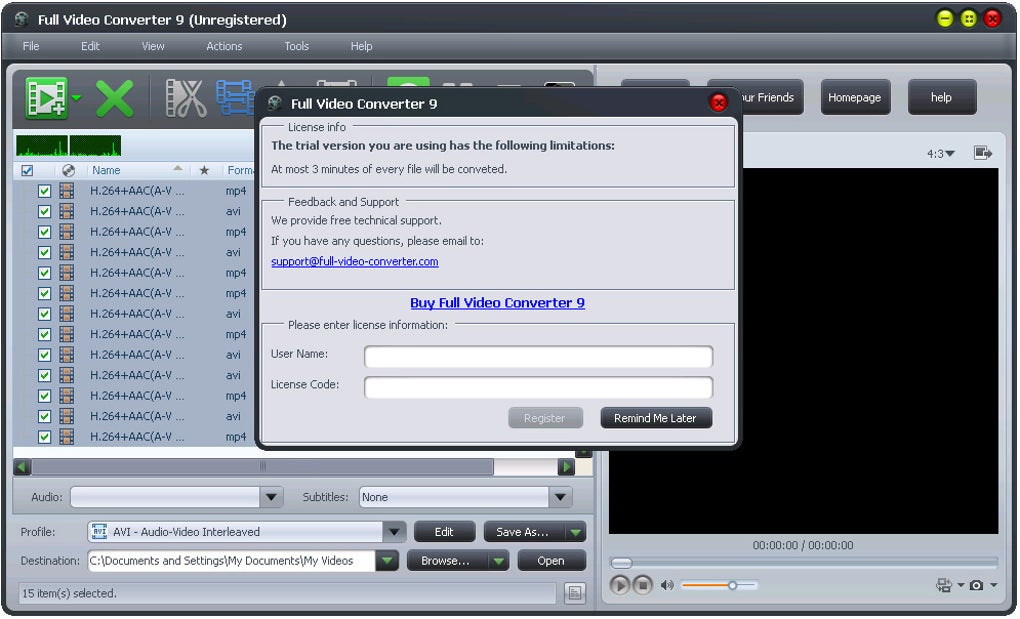The height and width of the screenshot is (619, 1020).
Task: Click the speaker mute icon in player
Action: pos(667,585)
